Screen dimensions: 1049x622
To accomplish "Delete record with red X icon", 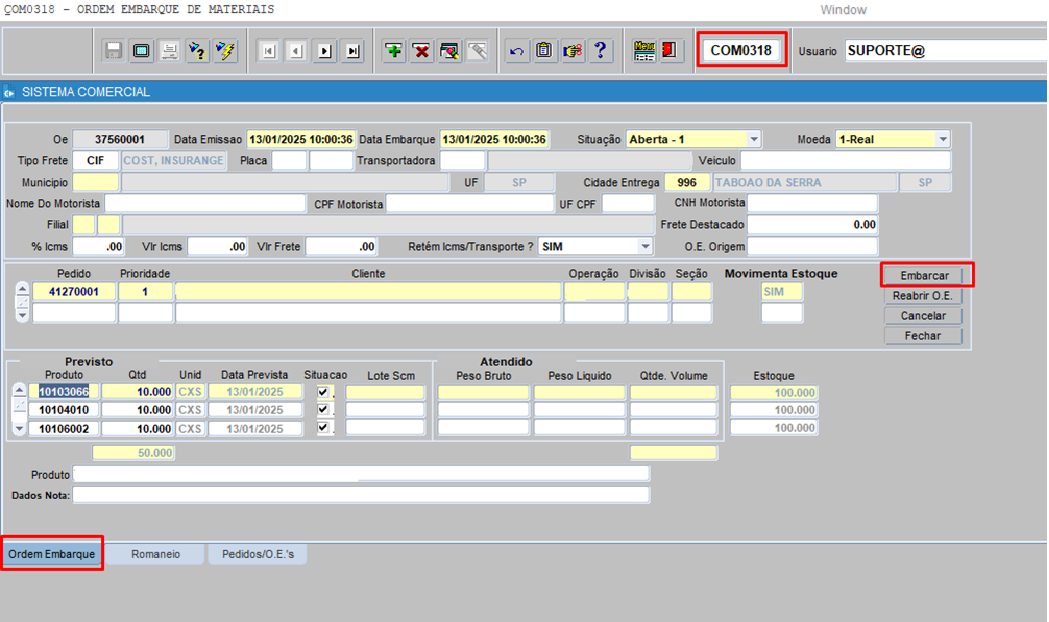I will coord(421,51).
